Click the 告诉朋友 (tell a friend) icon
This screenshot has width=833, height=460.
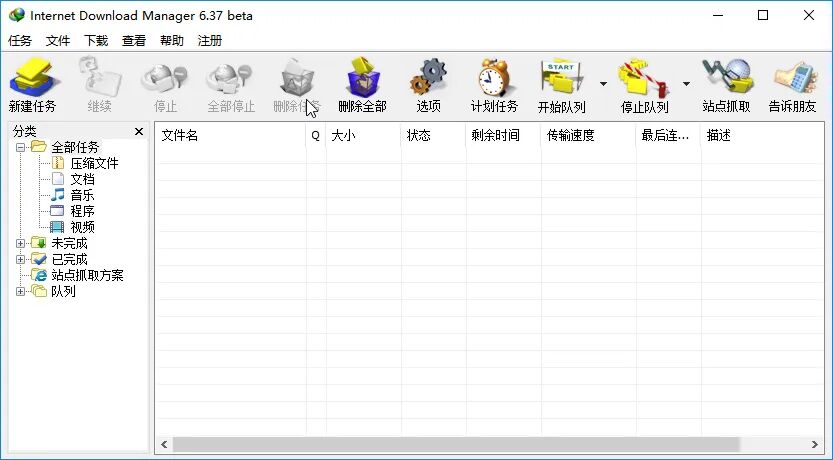tap(793, 78)
